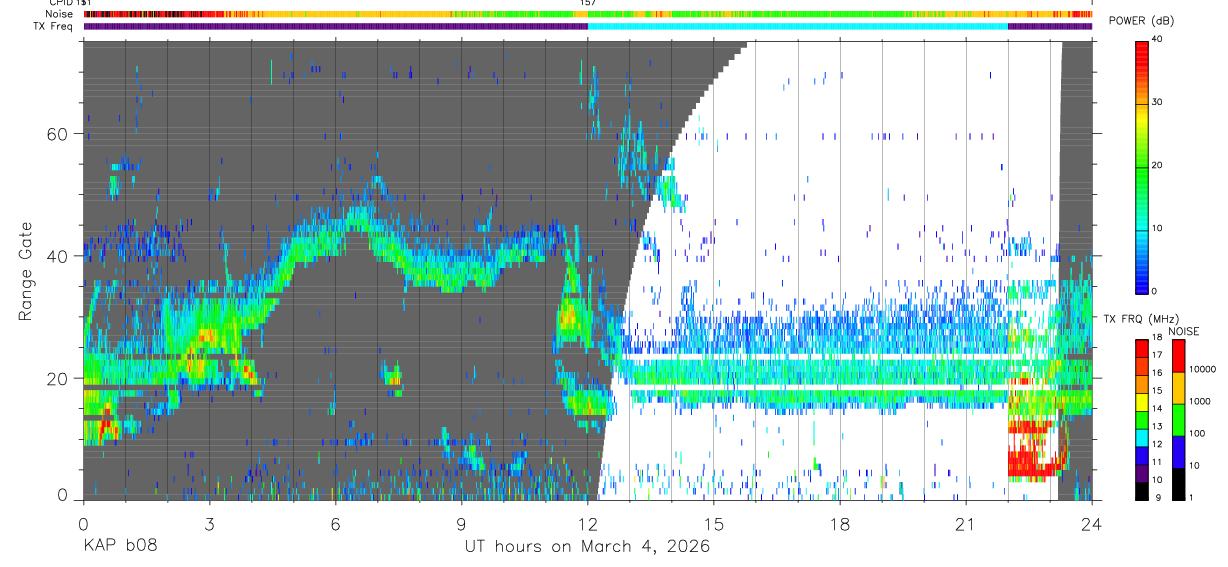Click x-axis tick label '24'
1228x567 pixels.
point(1092,524)
